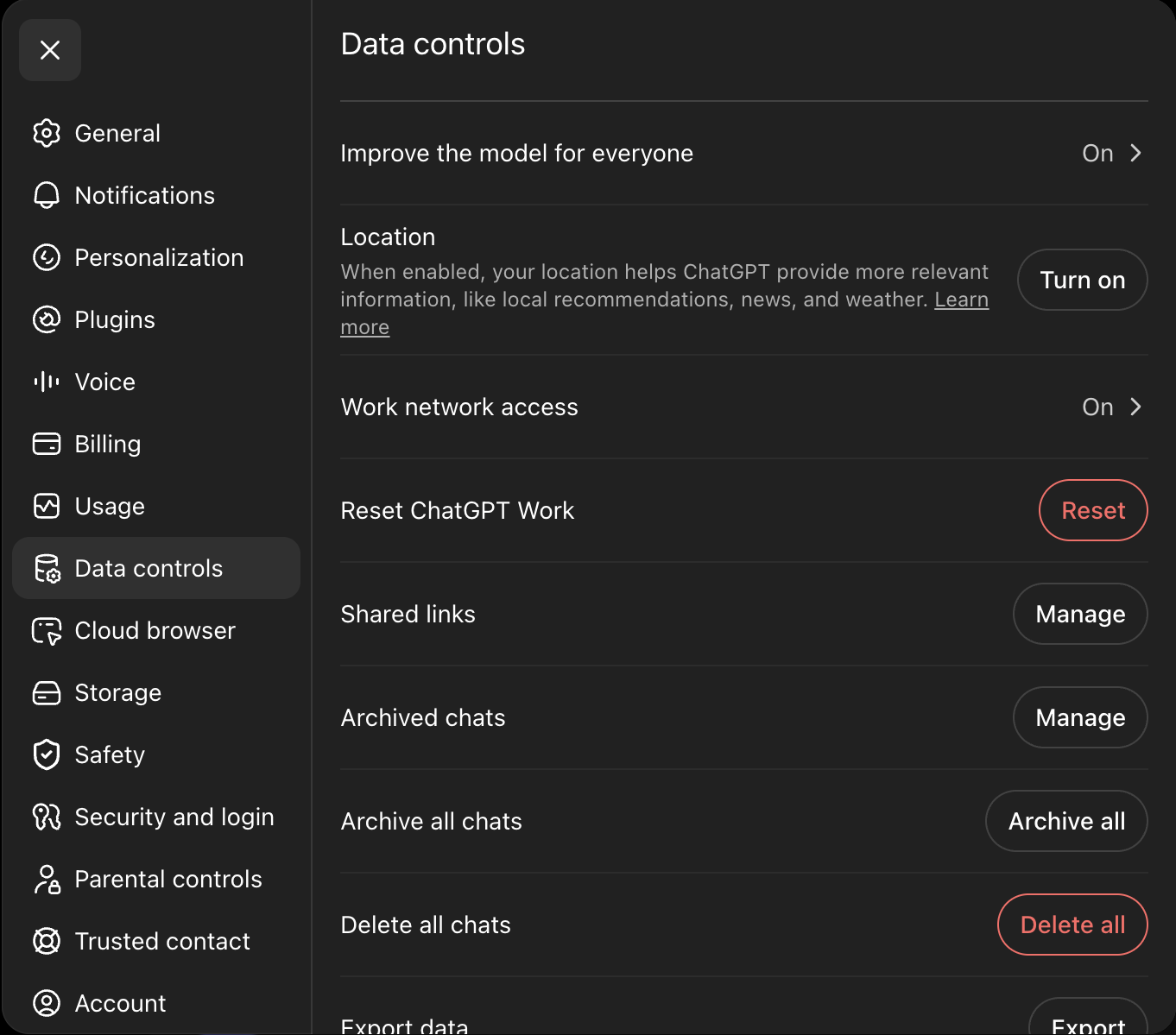The width and height of the screenshot is (1176, 1035).
Task: Click the Personalization icon in sidebar
Action: pos(47,257)
